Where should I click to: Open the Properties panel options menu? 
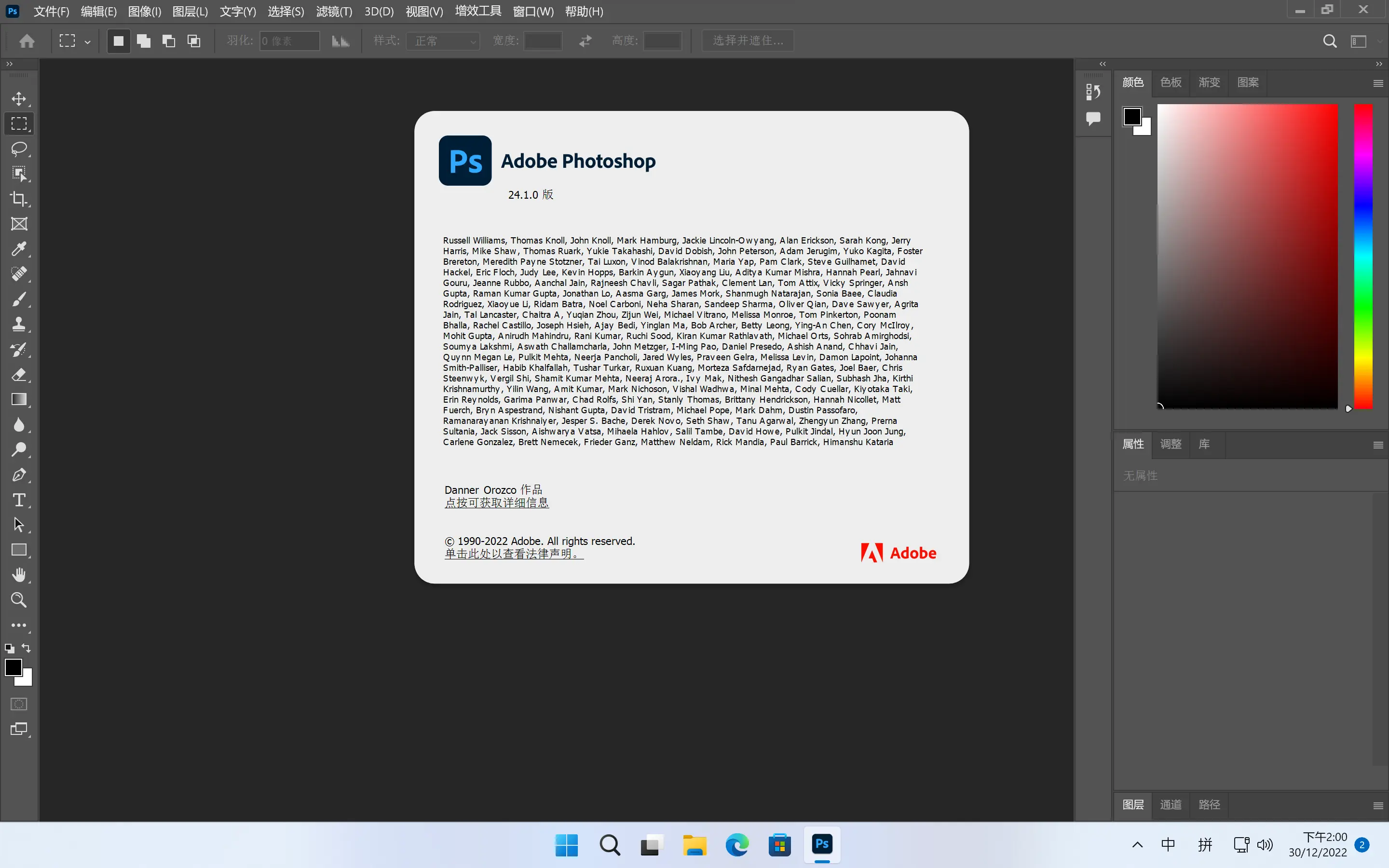point(1378,445)
